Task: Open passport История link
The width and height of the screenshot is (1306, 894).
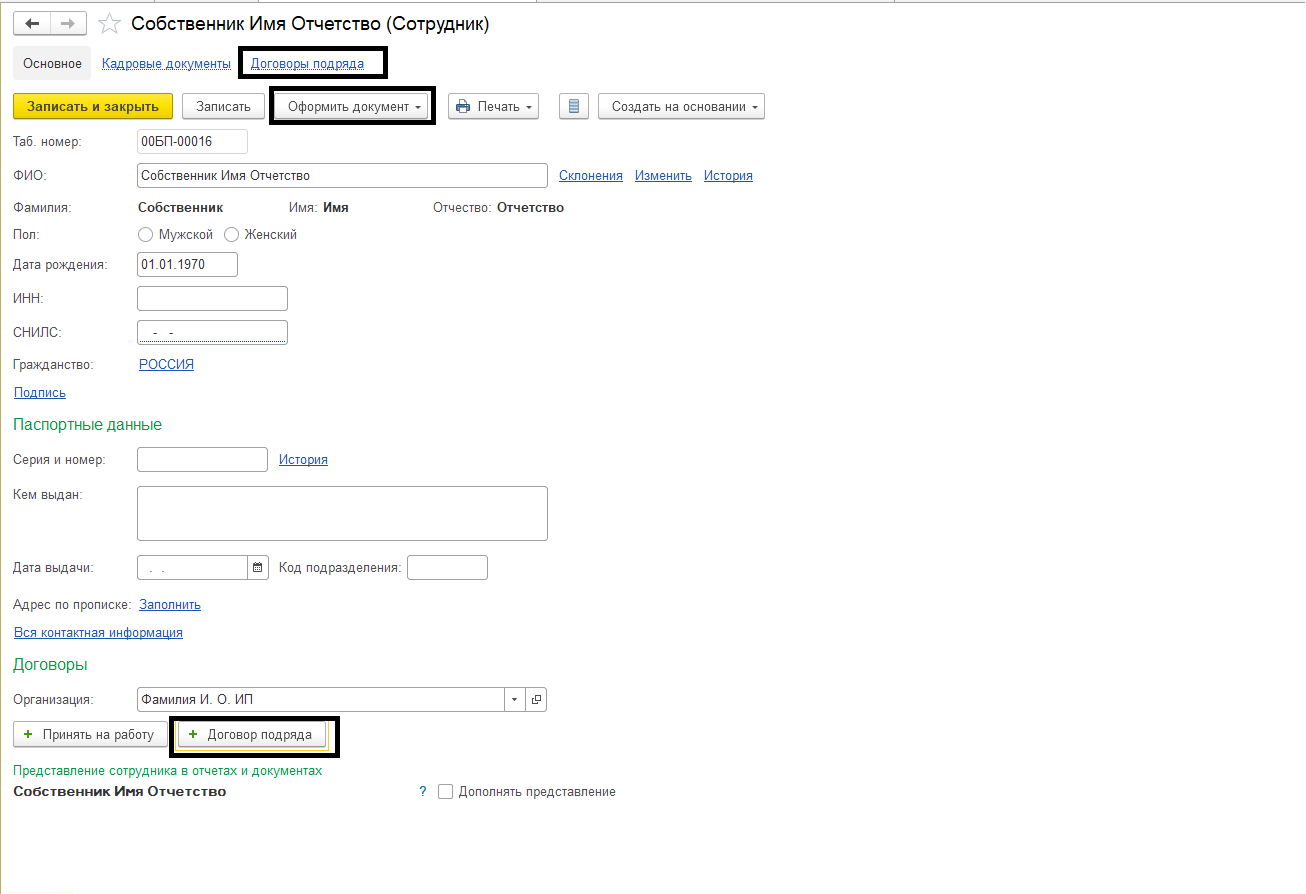Action: [303, 460]
